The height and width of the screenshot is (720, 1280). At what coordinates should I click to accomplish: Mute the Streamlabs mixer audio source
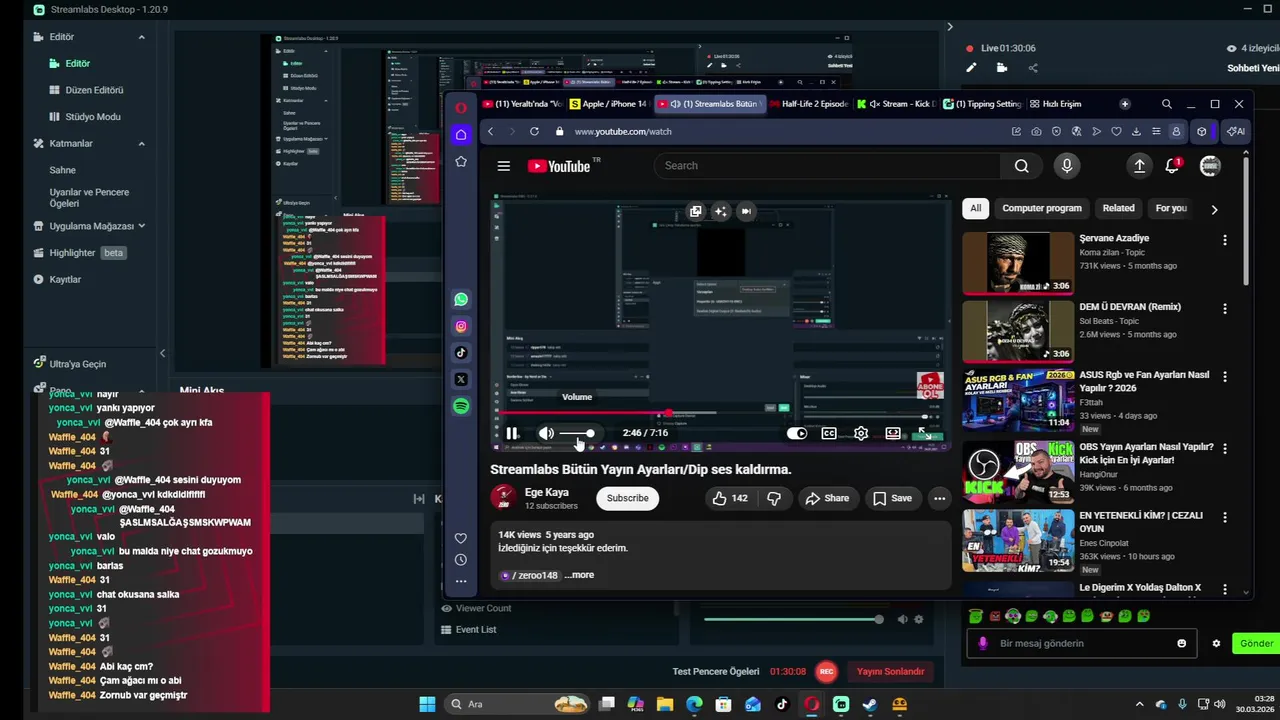902,619
